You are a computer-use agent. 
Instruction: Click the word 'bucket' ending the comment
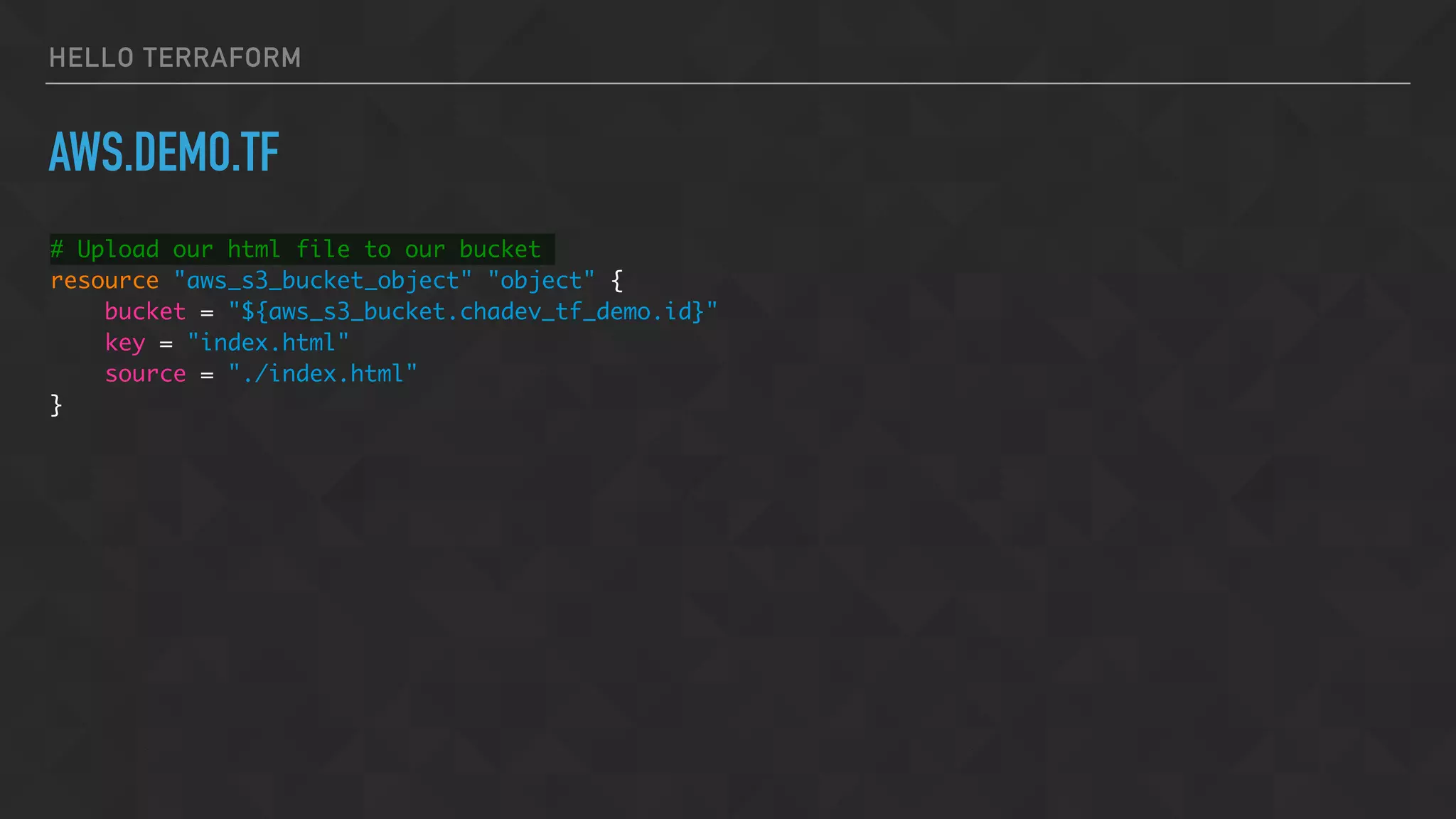500,250
